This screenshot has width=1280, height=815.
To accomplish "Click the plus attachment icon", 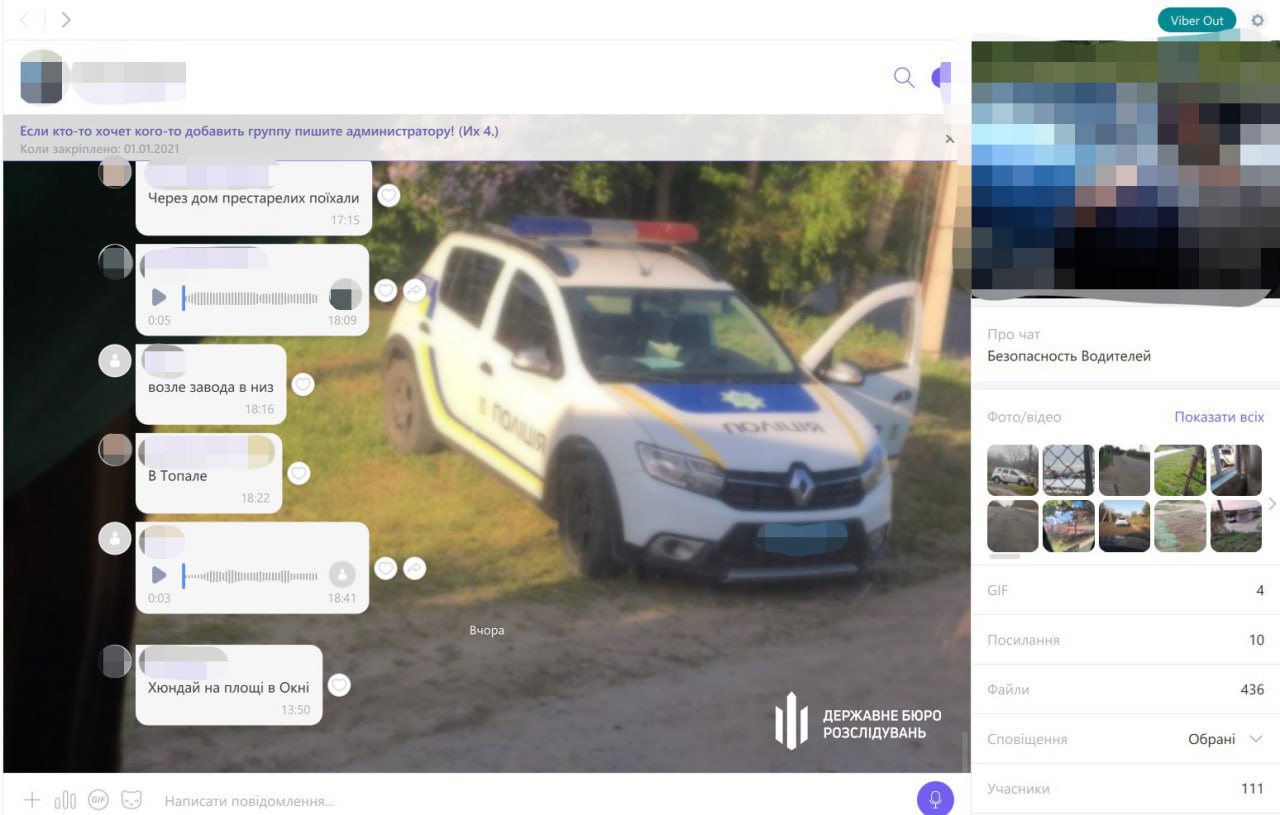I will [32, 800].
